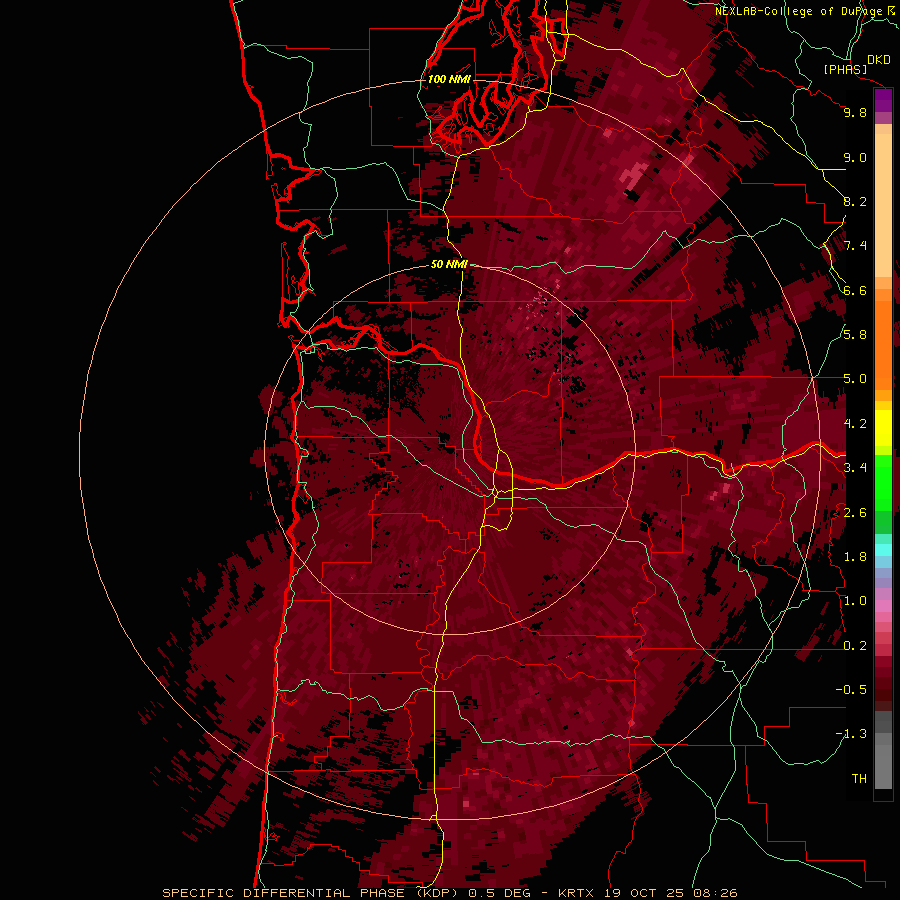Click the 1.8 legend value
The height and width of the screenshot is (900, 900).
[855, 557]
